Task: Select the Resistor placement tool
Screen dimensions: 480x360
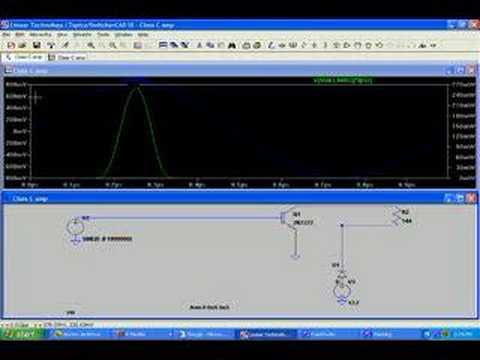Action: (x=304, y=45)
